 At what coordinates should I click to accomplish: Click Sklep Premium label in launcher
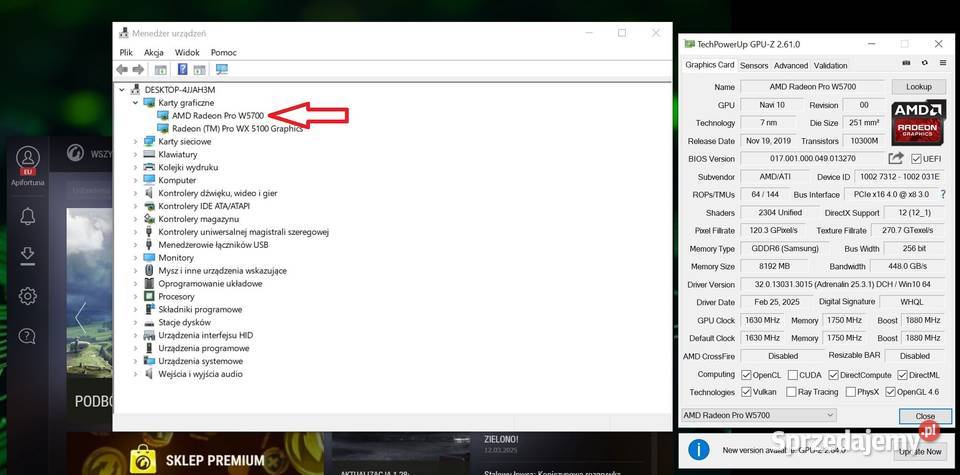(215, 460)
